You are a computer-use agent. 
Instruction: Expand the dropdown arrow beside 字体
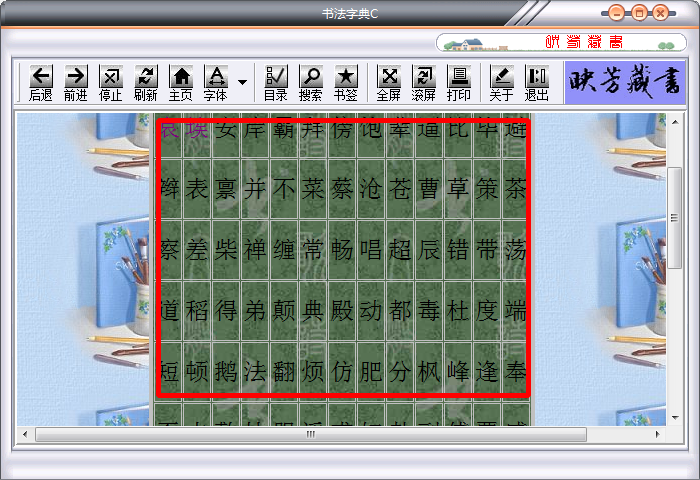click(242, 82)
